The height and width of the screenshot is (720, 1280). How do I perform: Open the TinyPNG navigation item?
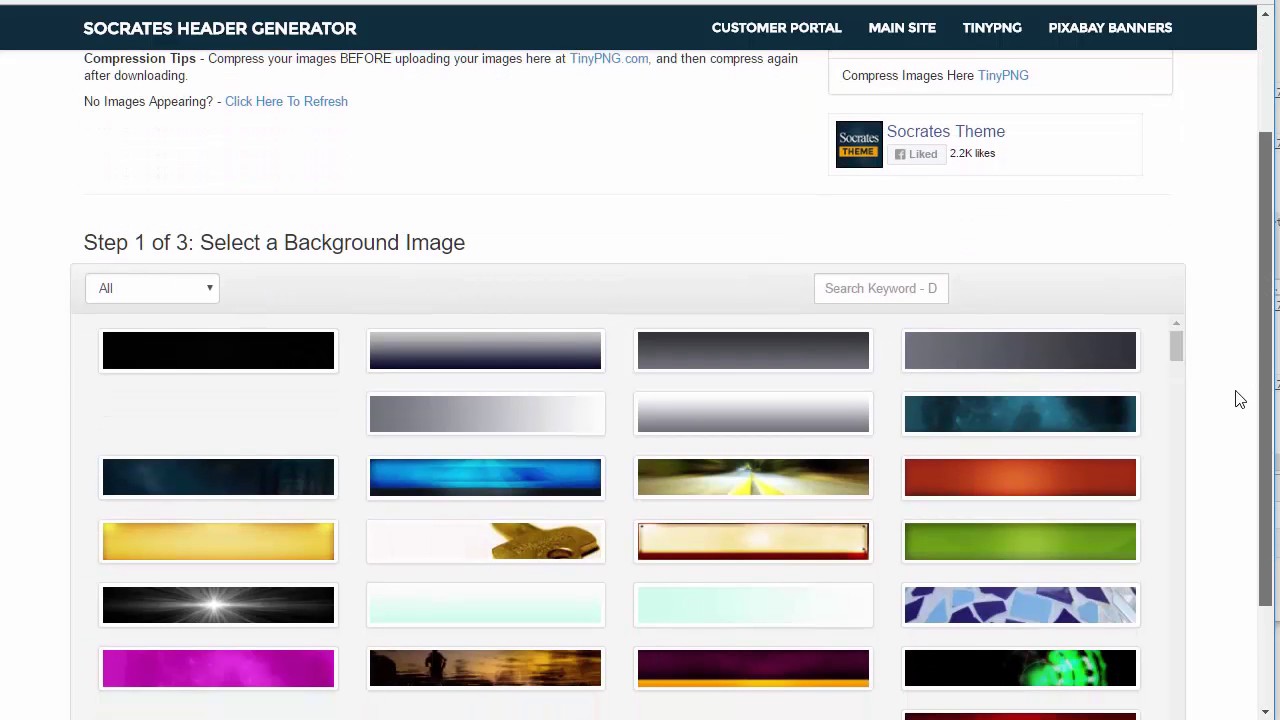click(x=992, y=28)
